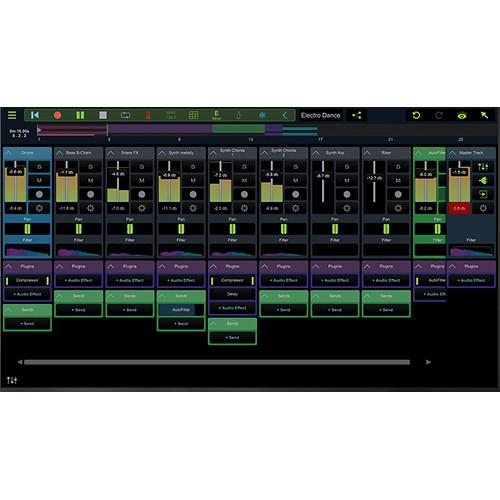The image size is (500, 500).
Task: Add a Send on the Snare FX channel
Action: click(x=130, y=310)
